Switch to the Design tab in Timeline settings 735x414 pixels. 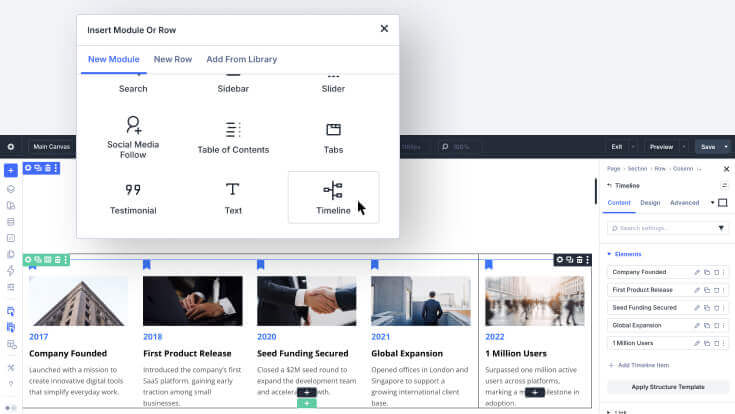[650, 203]
